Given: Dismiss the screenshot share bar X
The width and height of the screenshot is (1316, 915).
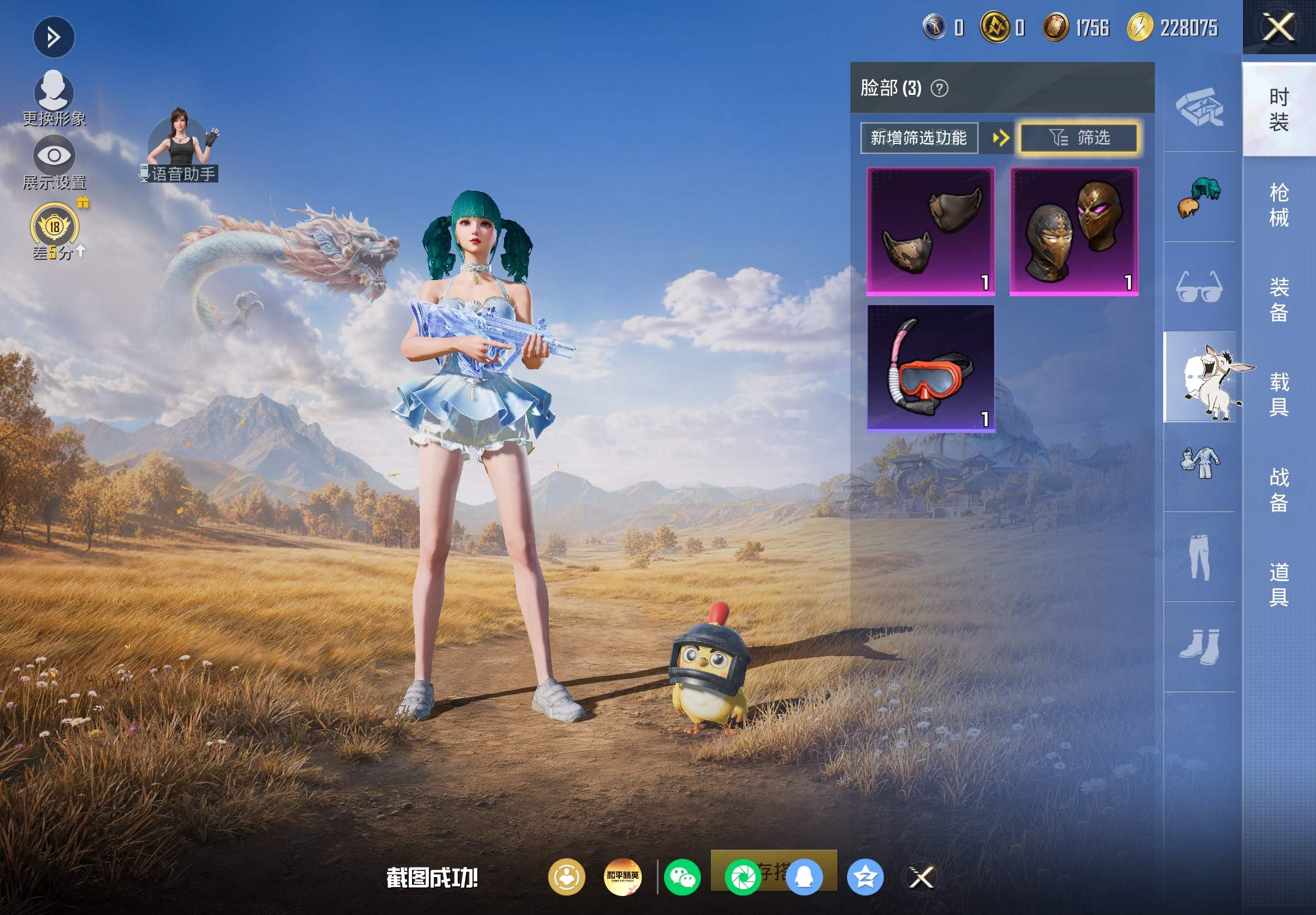Looking at the screenshot, I should [922, 877].
